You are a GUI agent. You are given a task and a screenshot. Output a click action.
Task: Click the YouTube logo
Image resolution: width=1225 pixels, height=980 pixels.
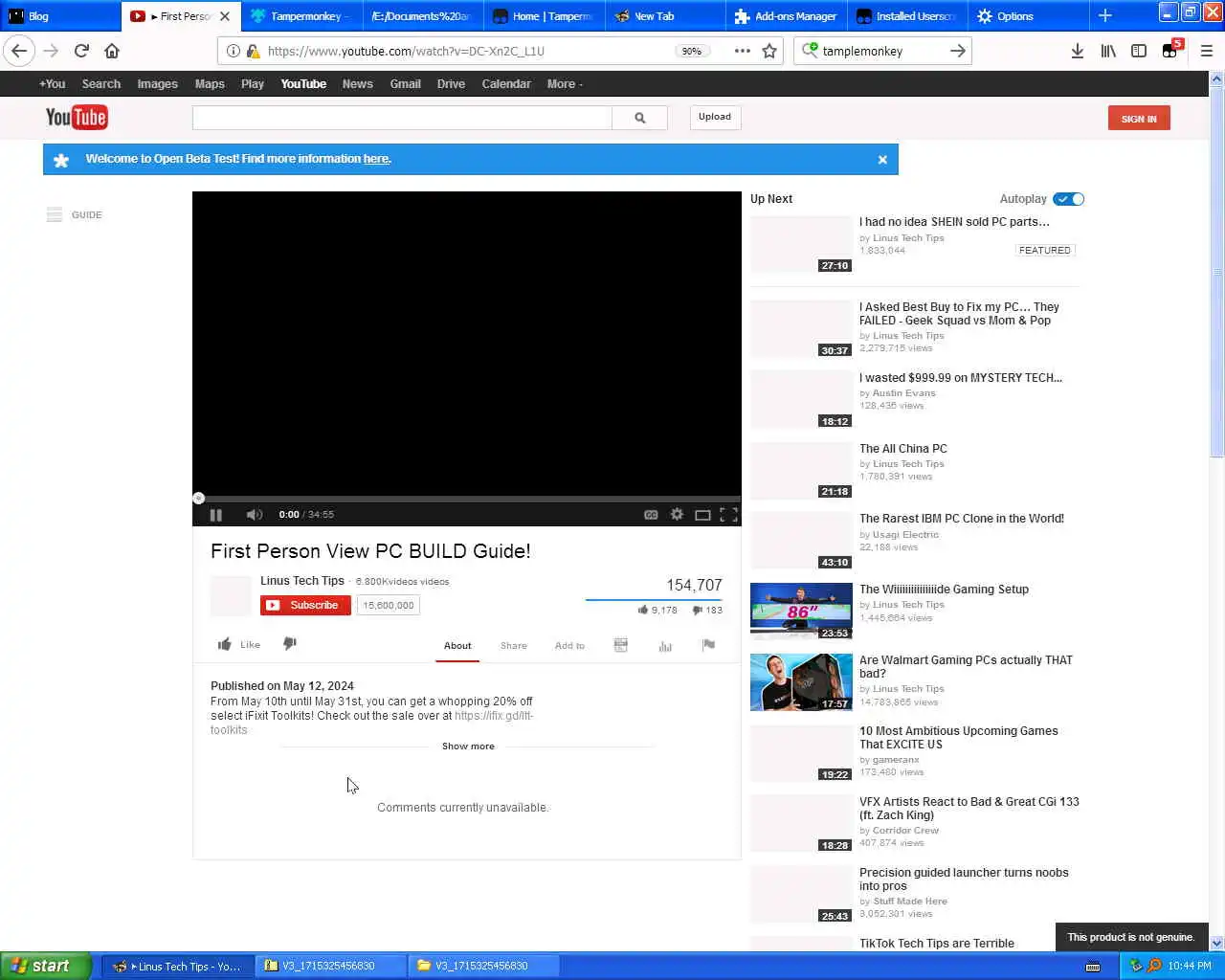pos(77,118)
